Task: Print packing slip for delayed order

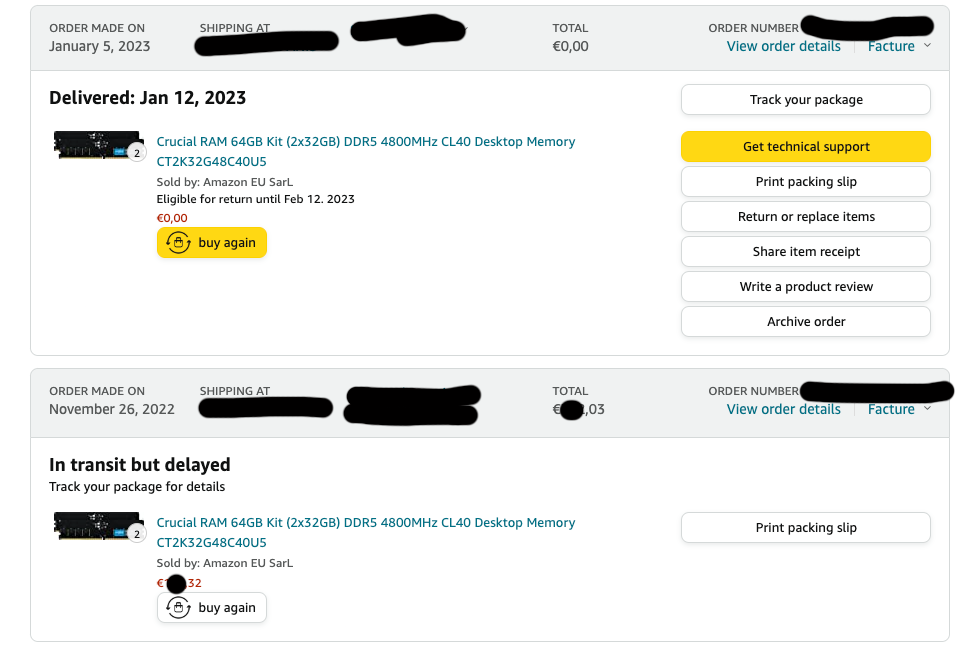Action: click(x=806, y=528)
